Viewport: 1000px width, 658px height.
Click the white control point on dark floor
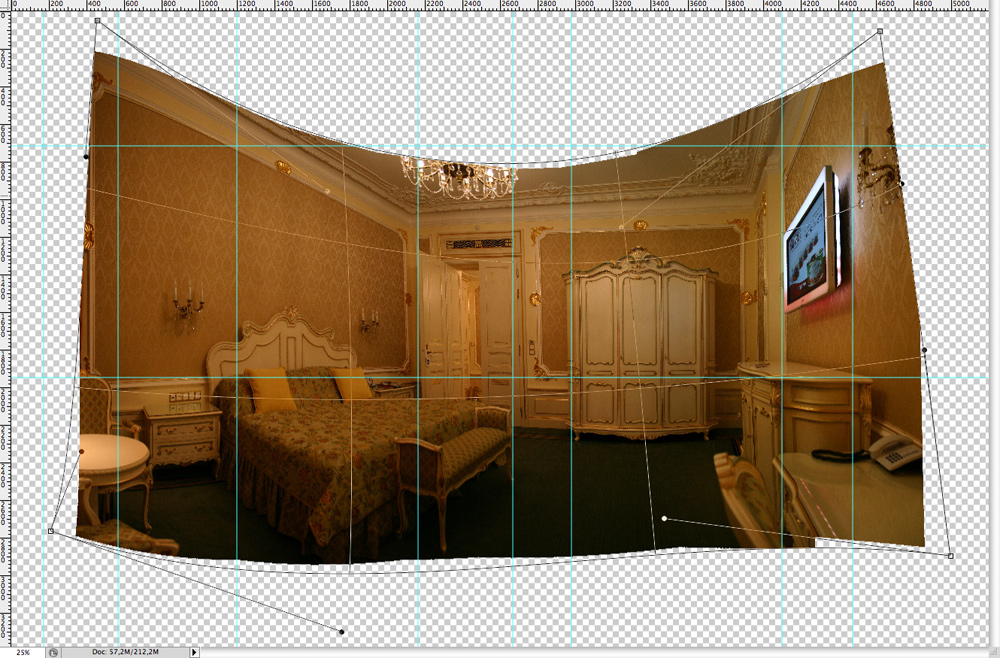point(664,518)
